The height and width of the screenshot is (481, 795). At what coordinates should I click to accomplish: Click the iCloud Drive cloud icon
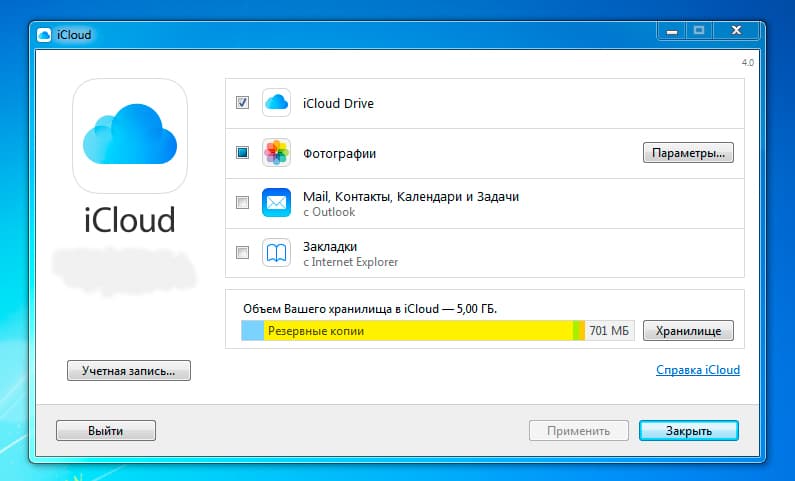pyautogui.click(x=276, y=103)
